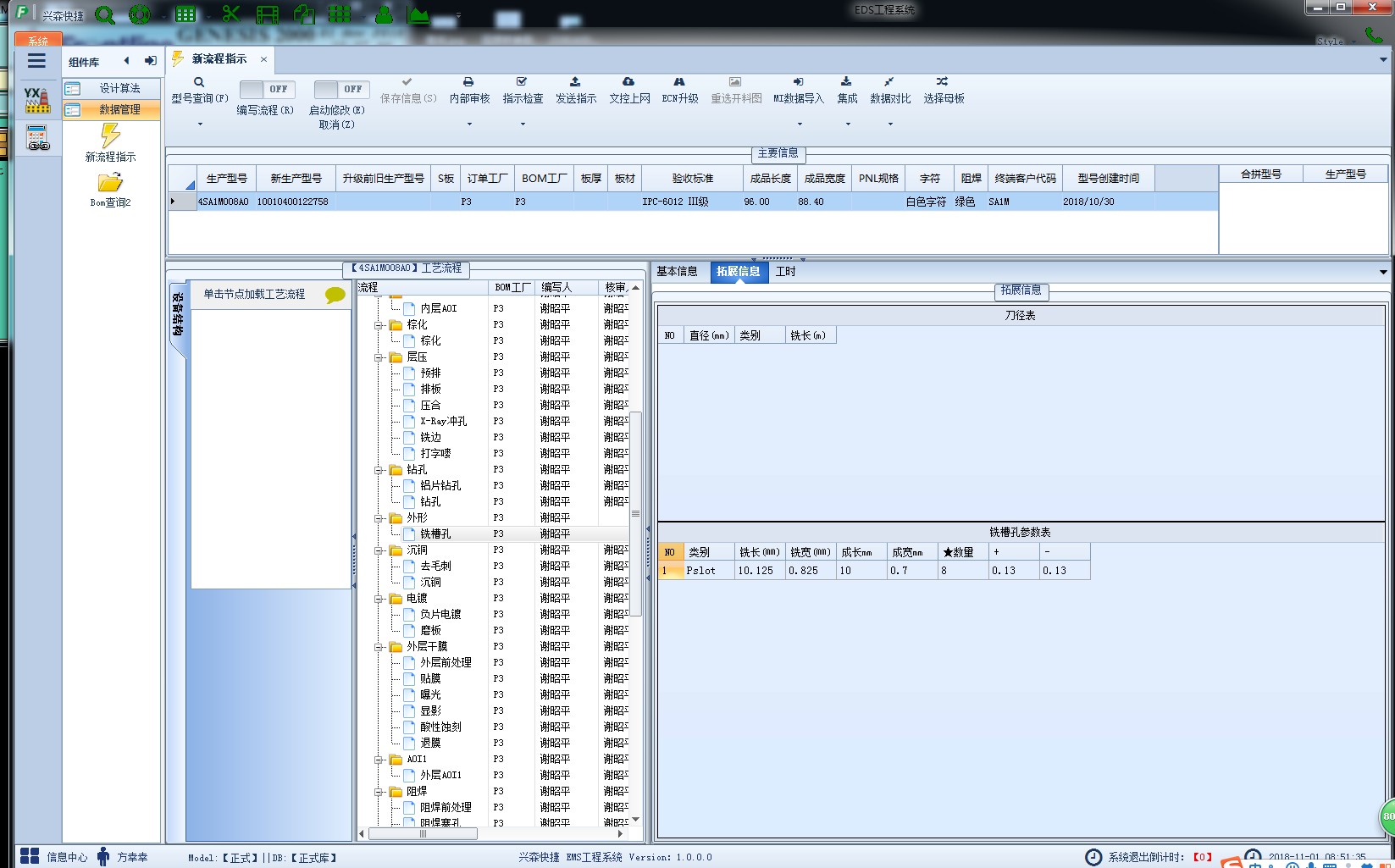Click the green phone icon top right
The image size is (1395, 868).
[1374, 36]
